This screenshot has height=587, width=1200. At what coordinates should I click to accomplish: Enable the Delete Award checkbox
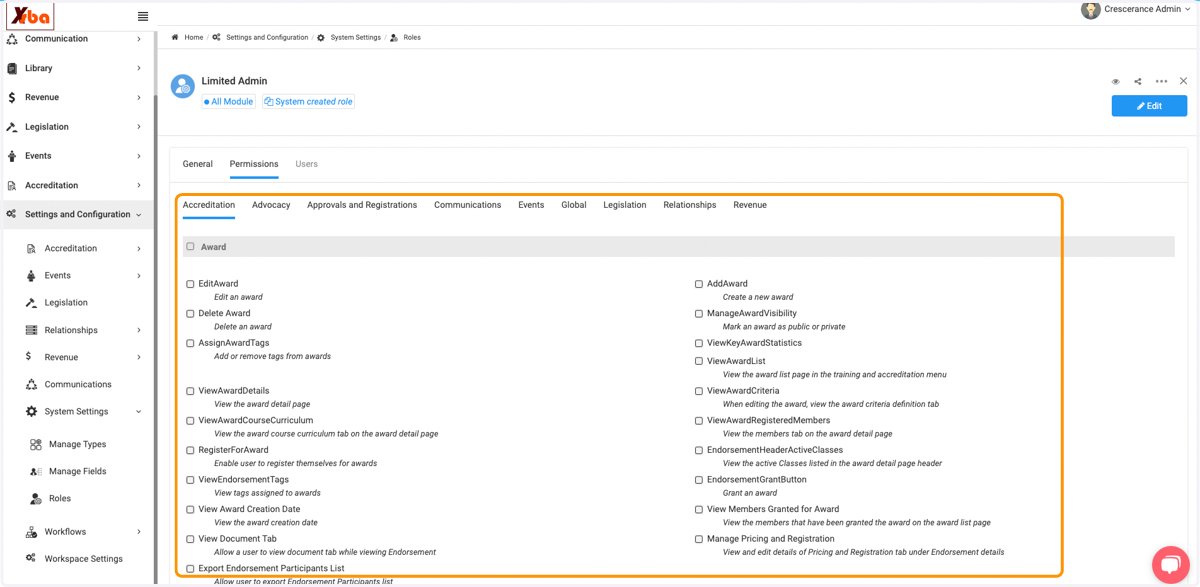(x=190, y=314)
